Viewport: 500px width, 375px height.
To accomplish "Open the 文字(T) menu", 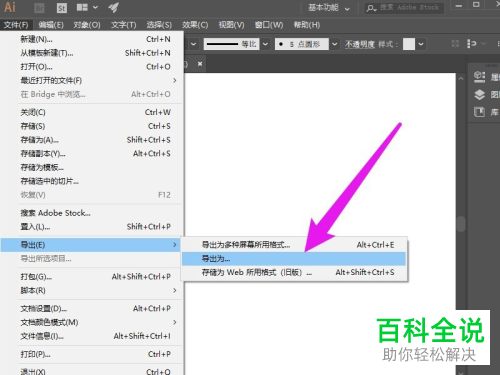I will 124,25.
